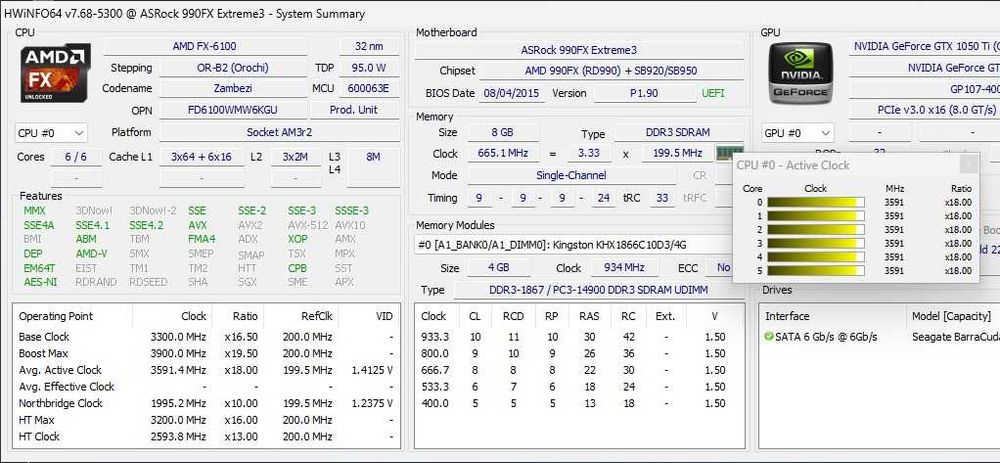The width and height of the screenshot is (1000, 463).
Task: Click the MMX feature flag
Action: pyautogui.click(x=34, y=210)
